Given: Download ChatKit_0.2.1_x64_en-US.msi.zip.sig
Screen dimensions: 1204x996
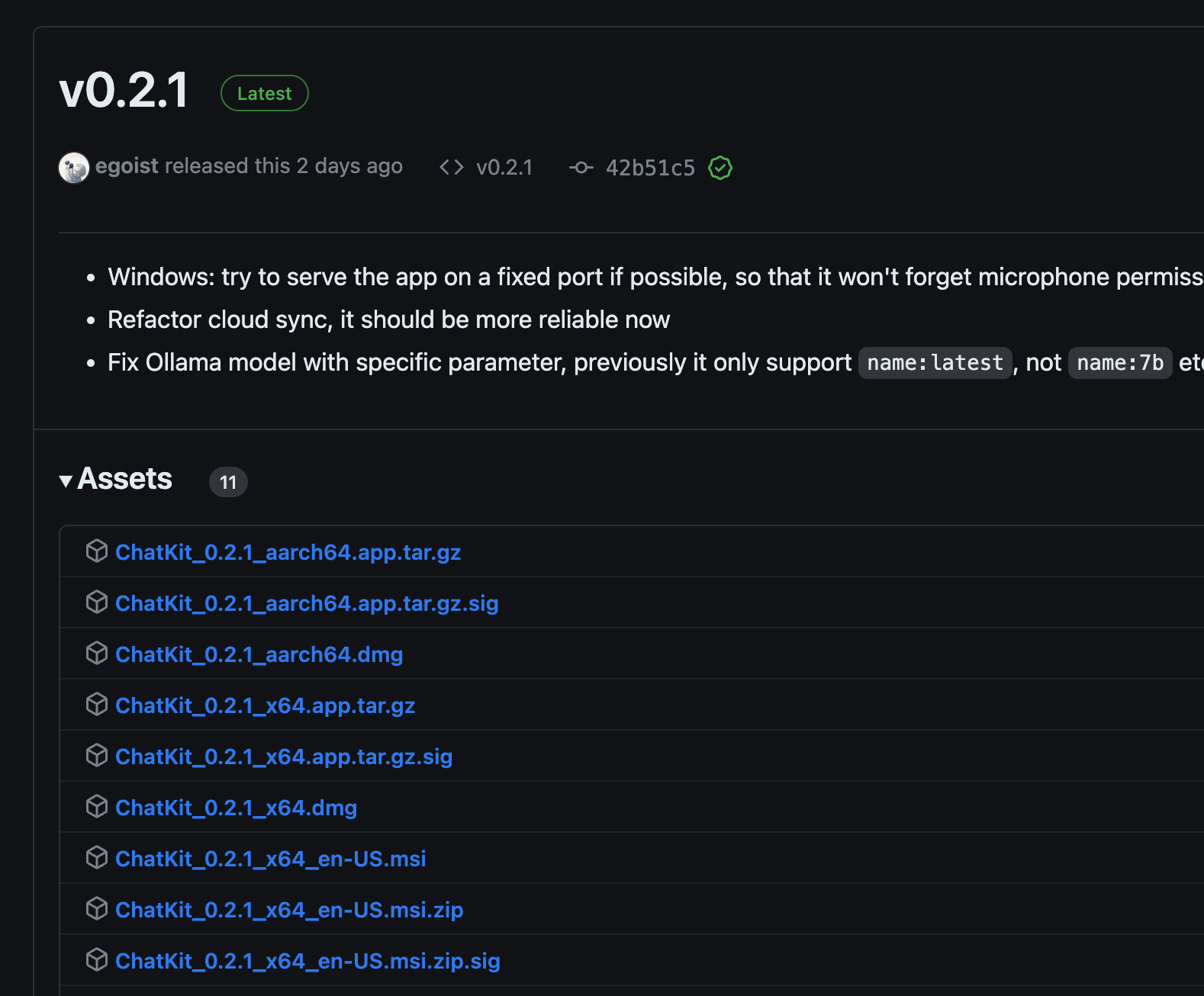Looking at the screenshot, I should point(307,961).
